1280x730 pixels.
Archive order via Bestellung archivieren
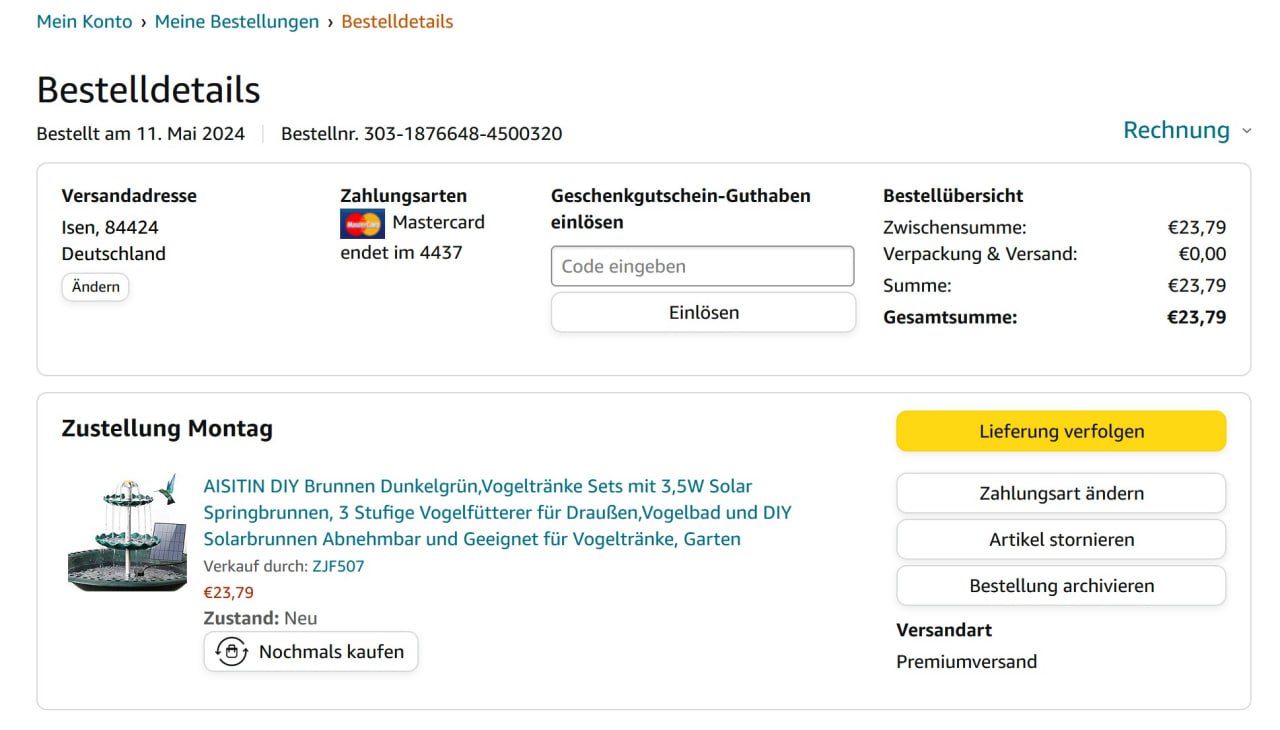click(x=1061, y=586)
